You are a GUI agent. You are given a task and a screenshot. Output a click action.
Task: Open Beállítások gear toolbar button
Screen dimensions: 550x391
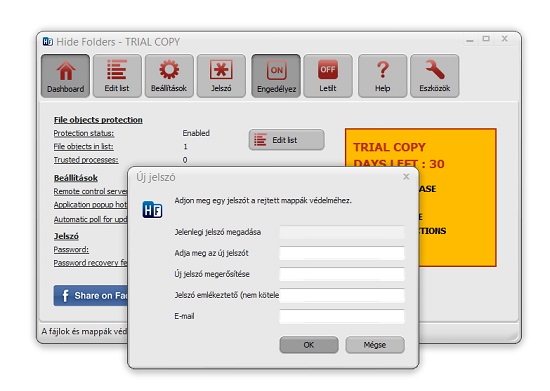(169, 76)
